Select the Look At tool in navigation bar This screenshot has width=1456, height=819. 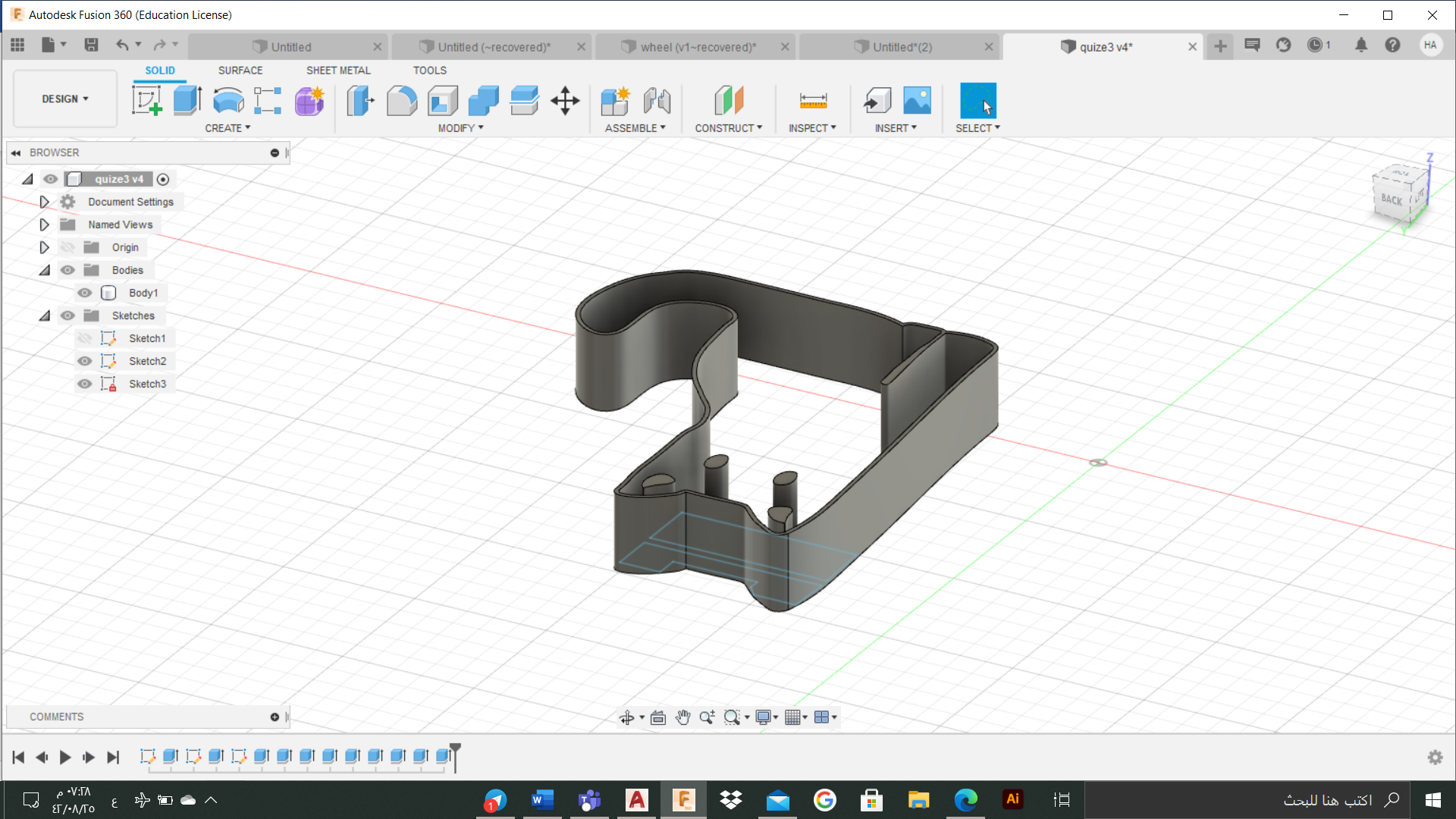pos(658,717)
